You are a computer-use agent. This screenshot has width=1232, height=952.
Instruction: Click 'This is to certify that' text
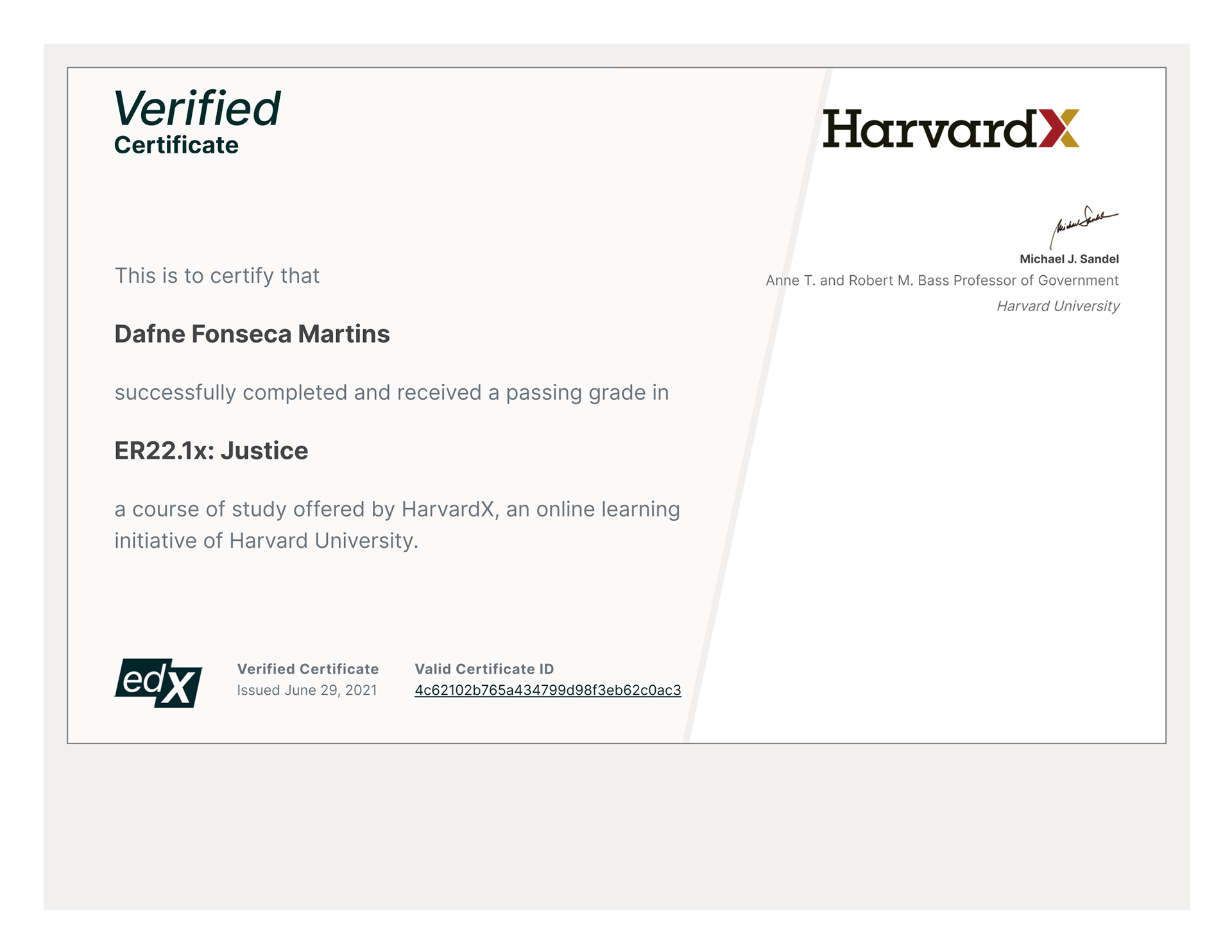[217, 276]
